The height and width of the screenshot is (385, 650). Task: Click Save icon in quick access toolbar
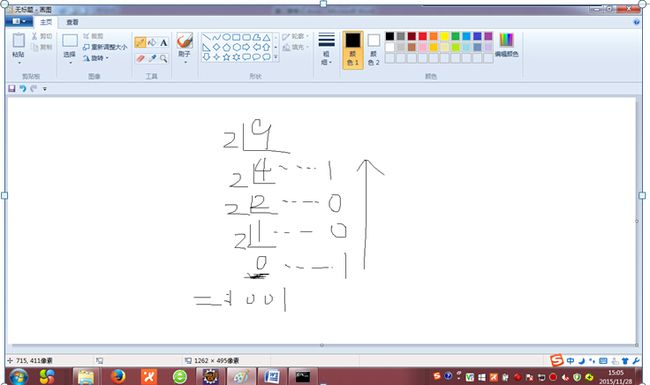pos(12,88)
